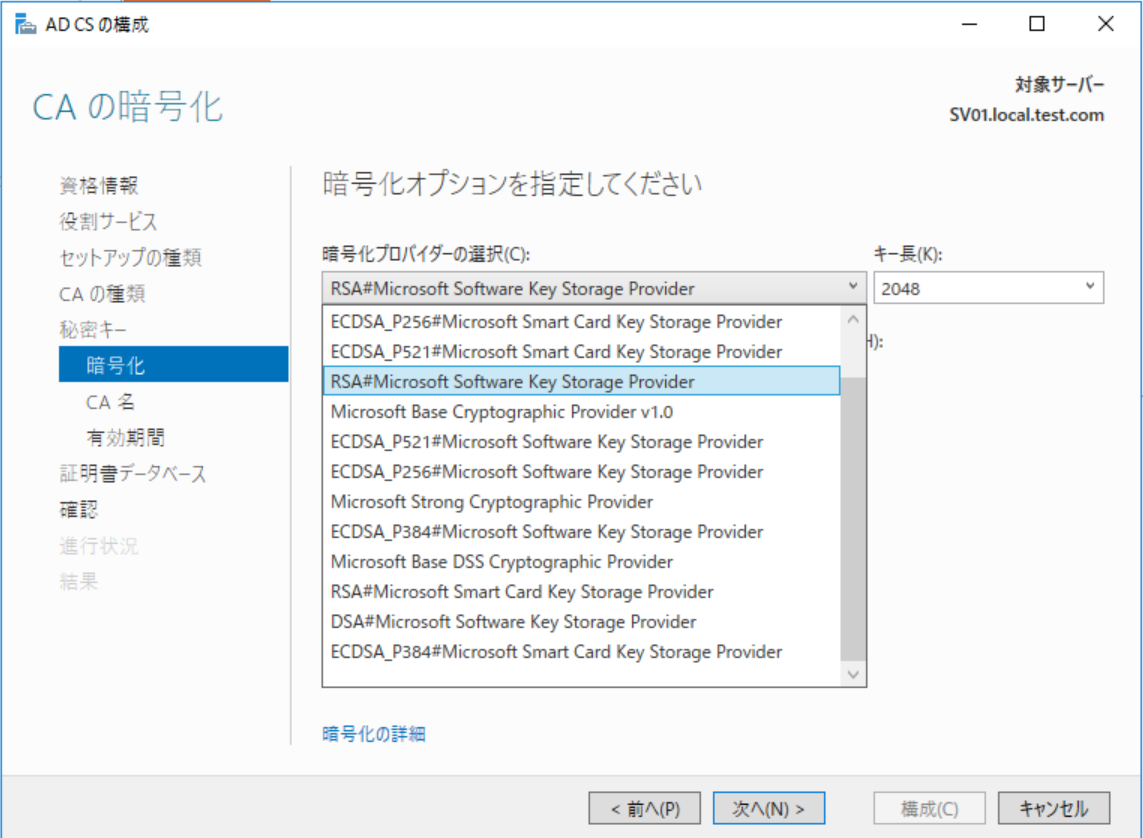Select ECDSA_P256#Microsoft Software Key Storage Provider
This screenshot has height=838, width=1143.
coord(581,471)
